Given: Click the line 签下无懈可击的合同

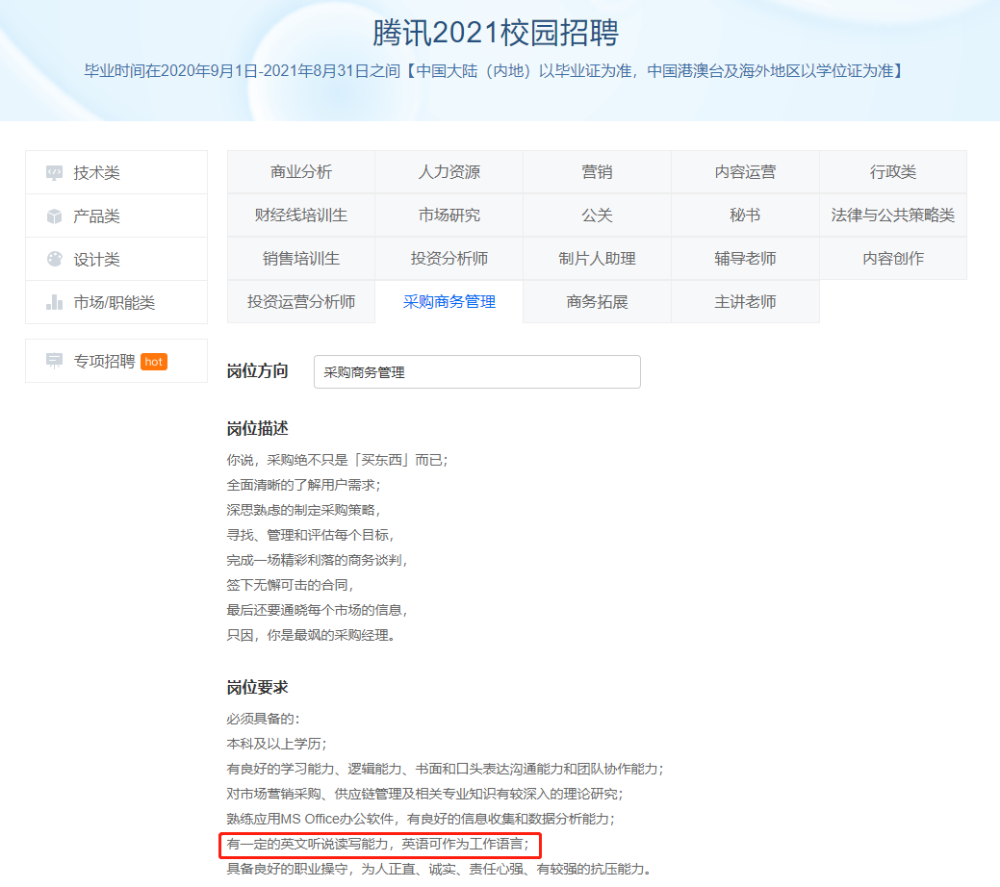Looking at the screenshot, I should point(290,585).
